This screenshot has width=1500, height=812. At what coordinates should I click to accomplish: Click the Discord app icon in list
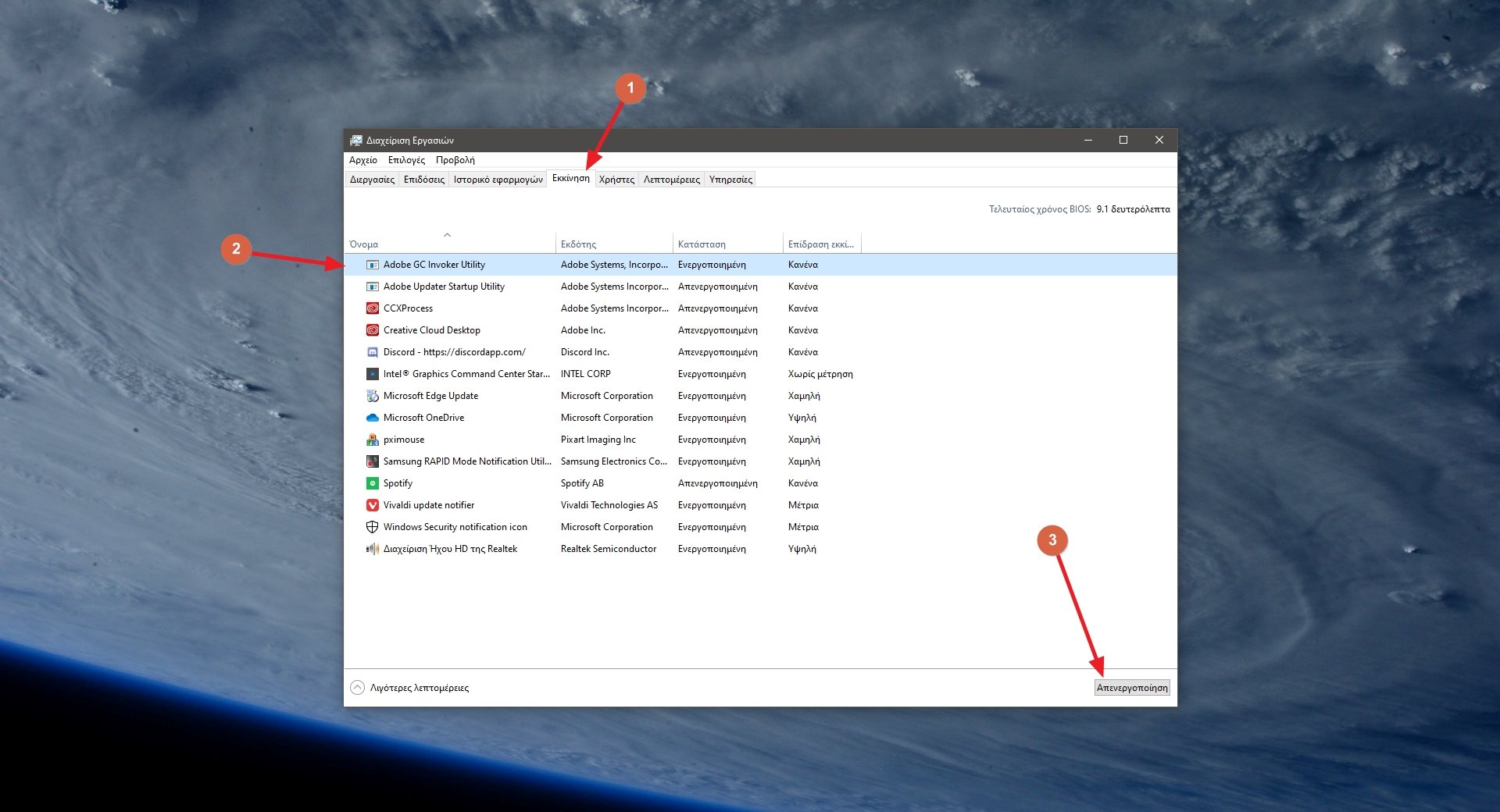coord(373,352)
